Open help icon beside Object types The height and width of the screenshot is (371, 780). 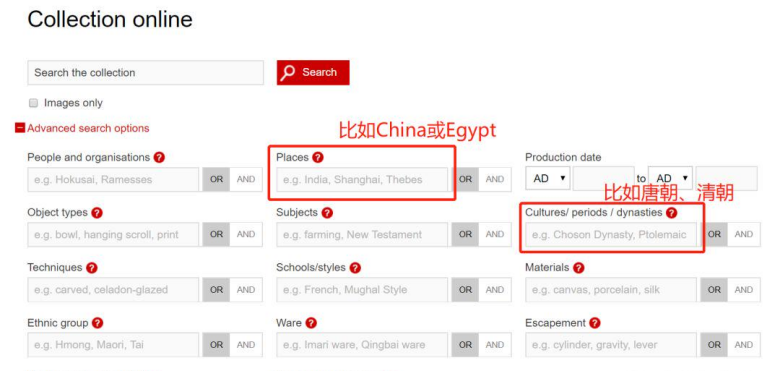[97, 213]
